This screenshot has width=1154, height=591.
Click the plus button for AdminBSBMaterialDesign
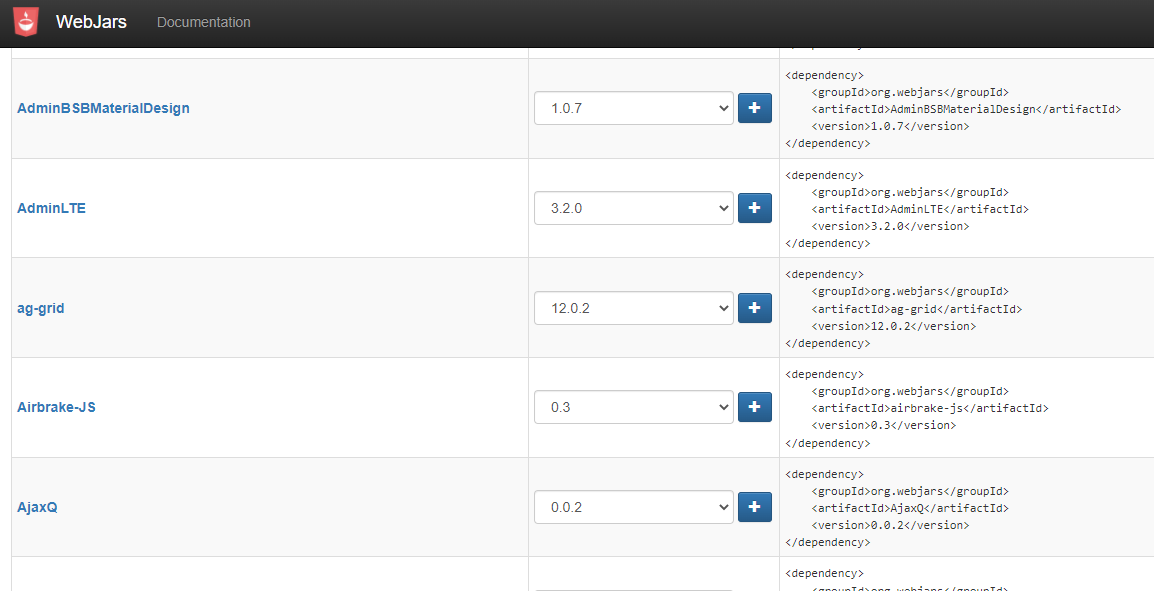(x=754, y=108)
